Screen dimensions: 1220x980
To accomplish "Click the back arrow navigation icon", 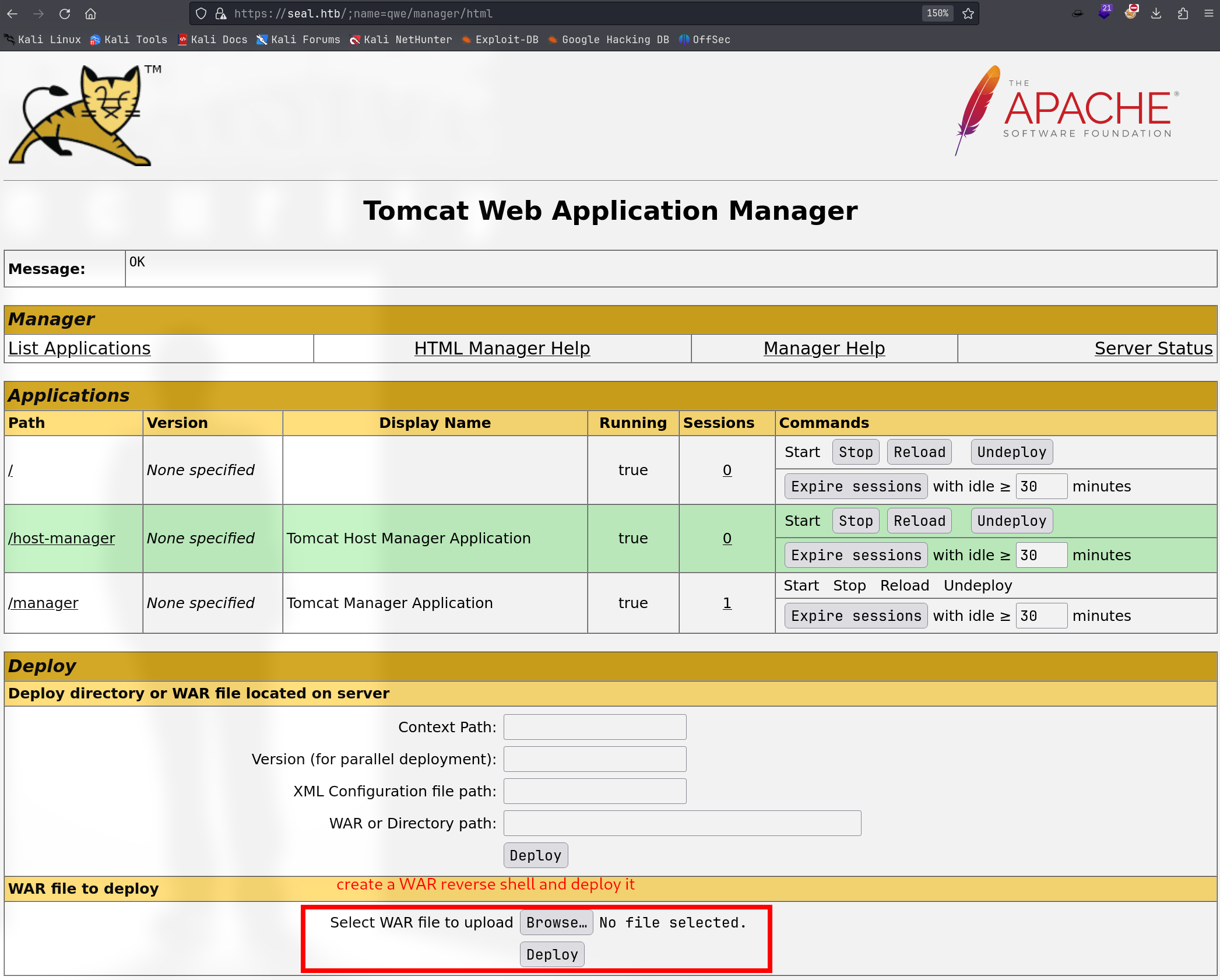I will tap(12, 13).
